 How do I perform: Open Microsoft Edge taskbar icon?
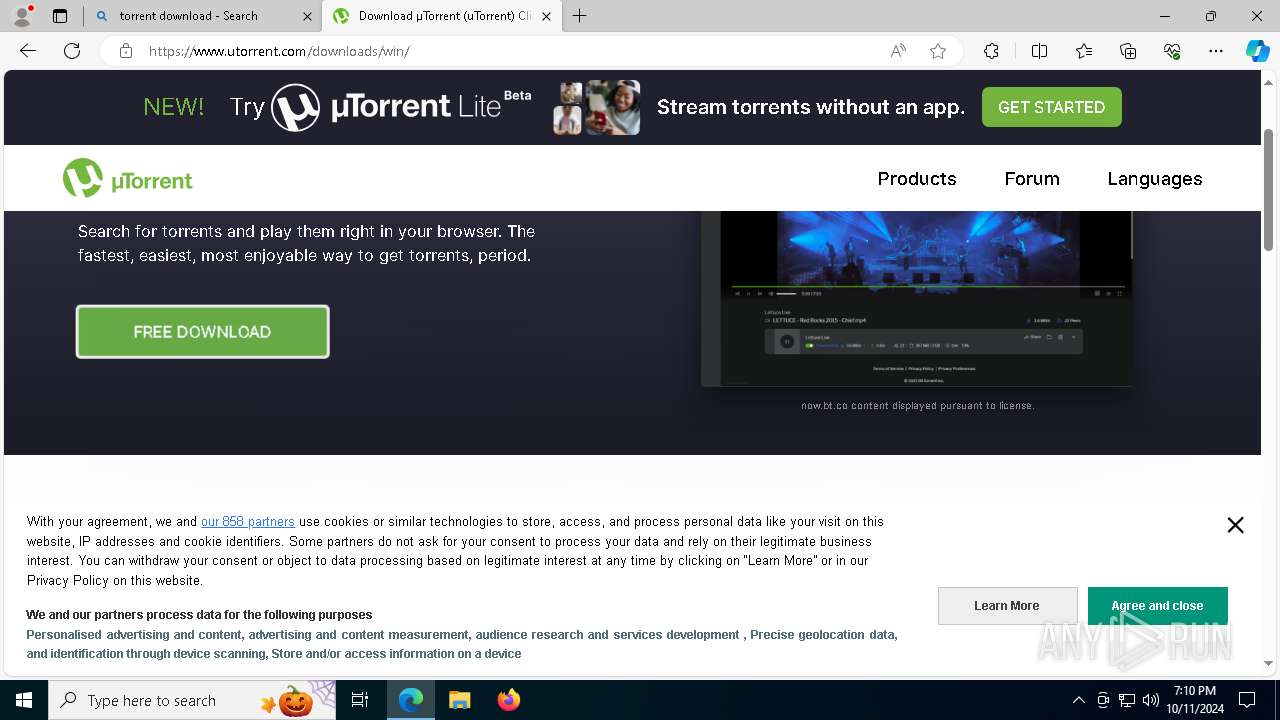(x=411, y=700)
